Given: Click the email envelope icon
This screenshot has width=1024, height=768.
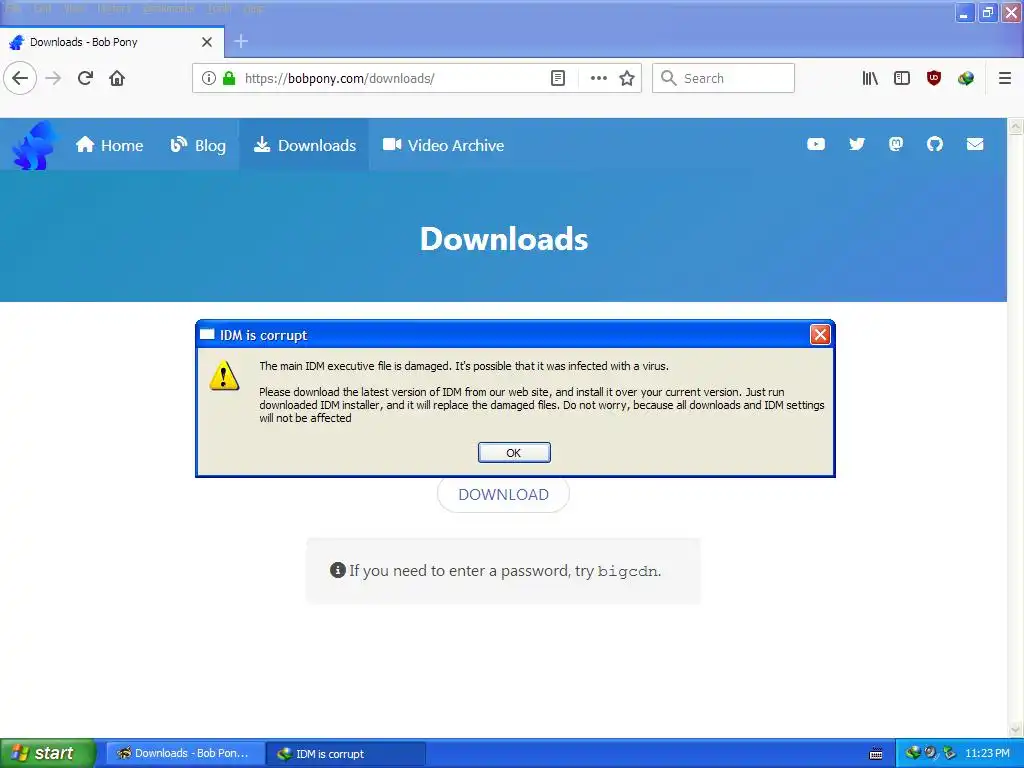Looking at the screenshot, I should click(x=975, y=144).
